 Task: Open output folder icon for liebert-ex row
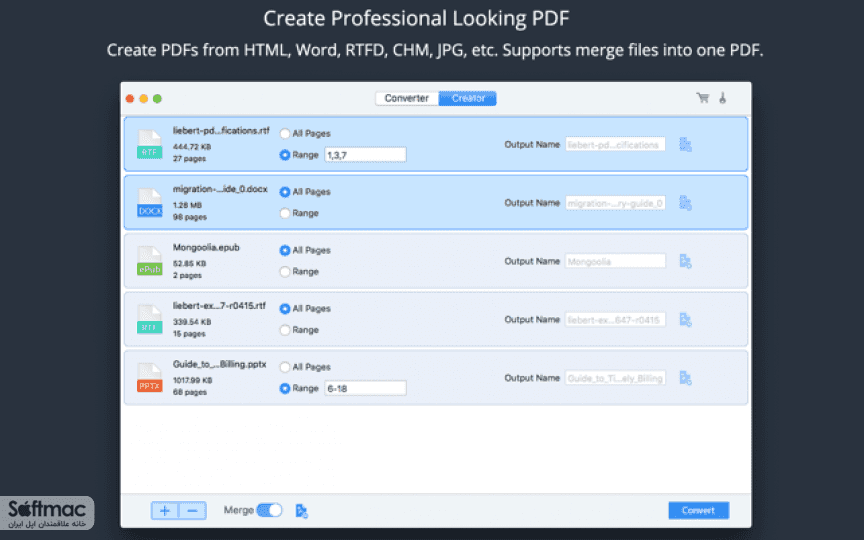[x=685, y=320]
